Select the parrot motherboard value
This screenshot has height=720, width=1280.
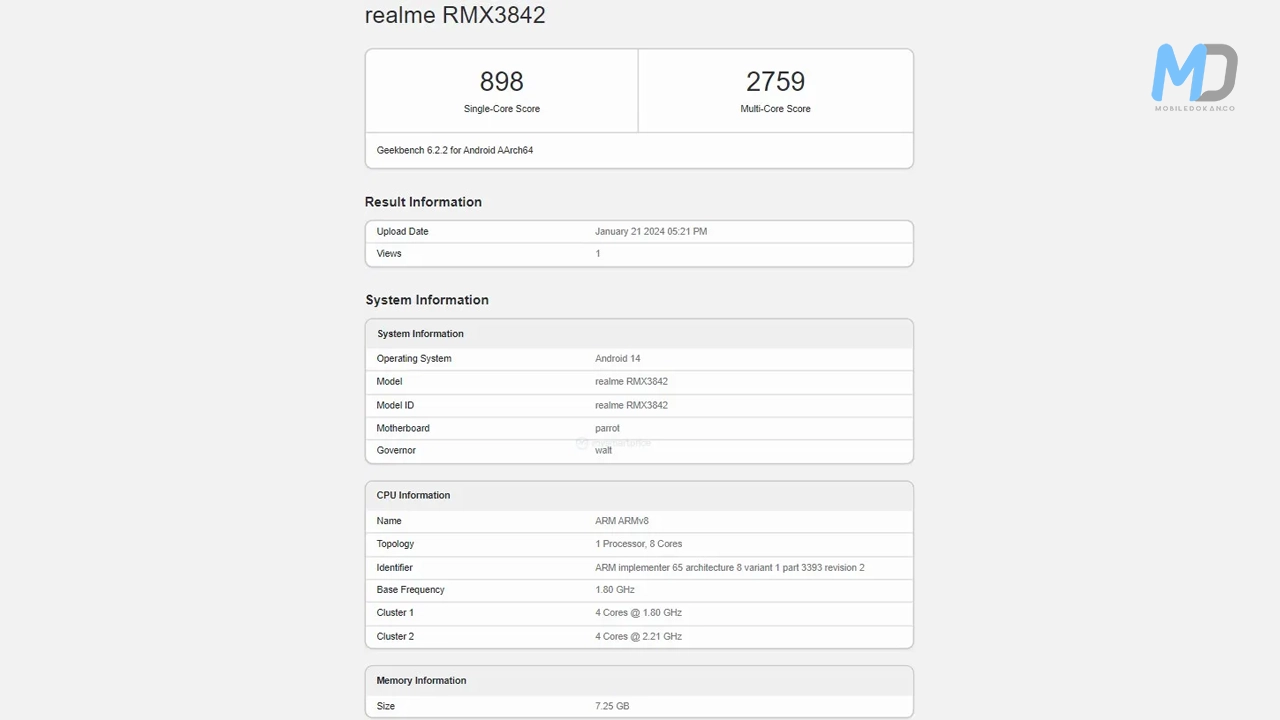click(x=607, y=428)
